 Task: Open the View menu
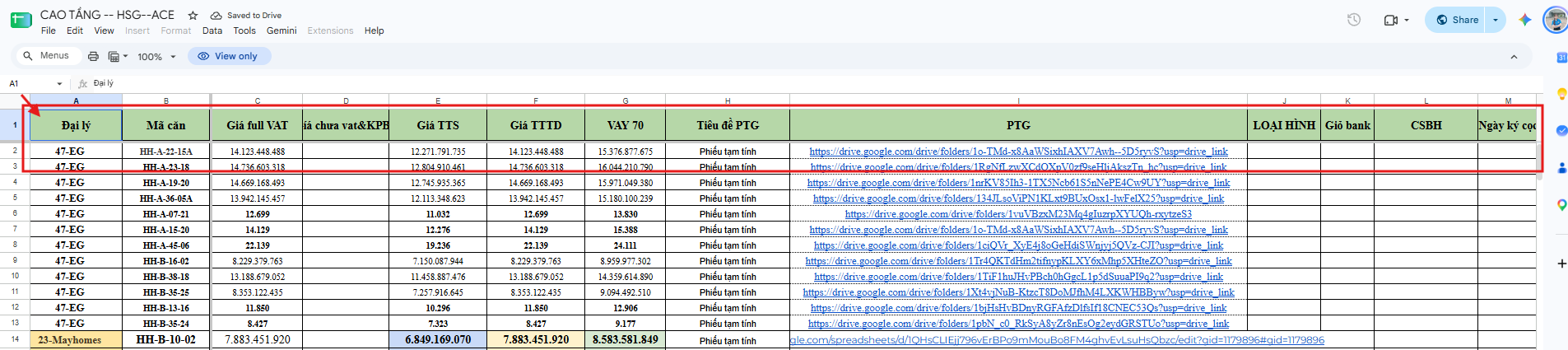tap(104, 30)
